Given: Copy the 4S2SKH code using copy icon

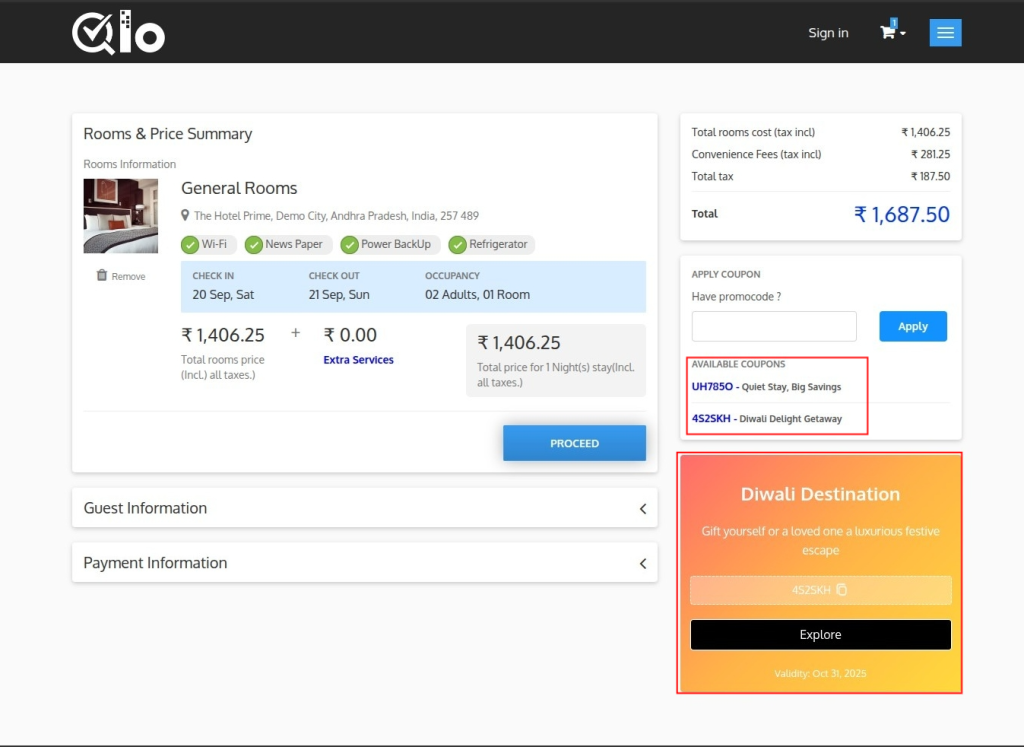Looking at the screenshot, I should pyautogui.click(x=842, y=590).
